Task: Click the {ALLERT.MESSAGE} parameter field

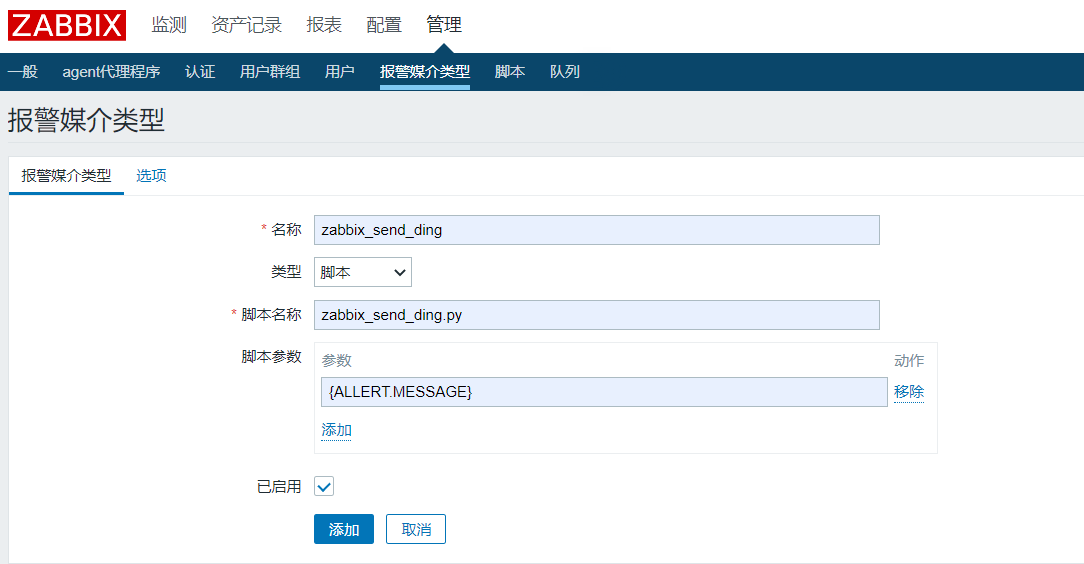Action: click(604, 392)
